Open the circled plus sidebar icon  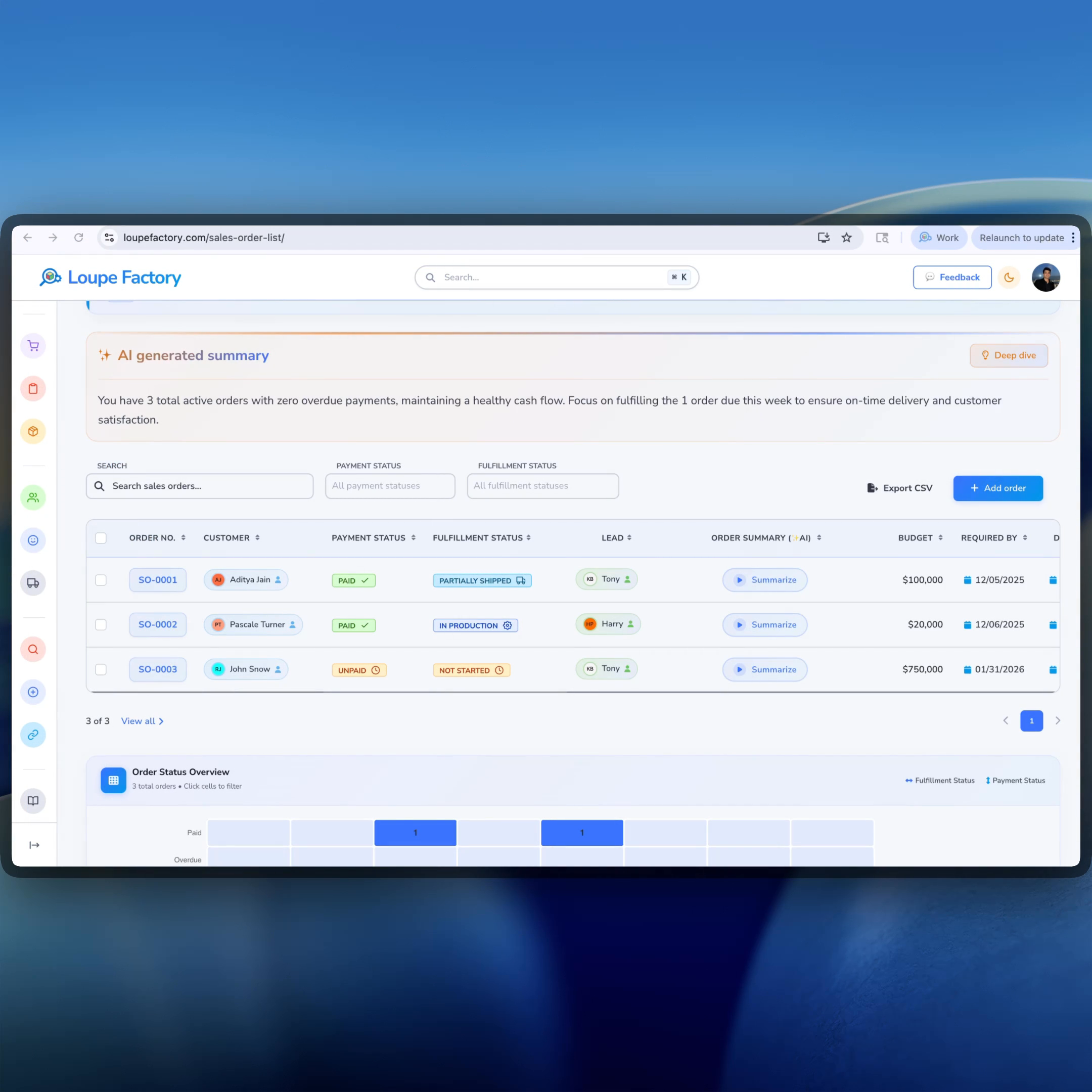[33, 693]
